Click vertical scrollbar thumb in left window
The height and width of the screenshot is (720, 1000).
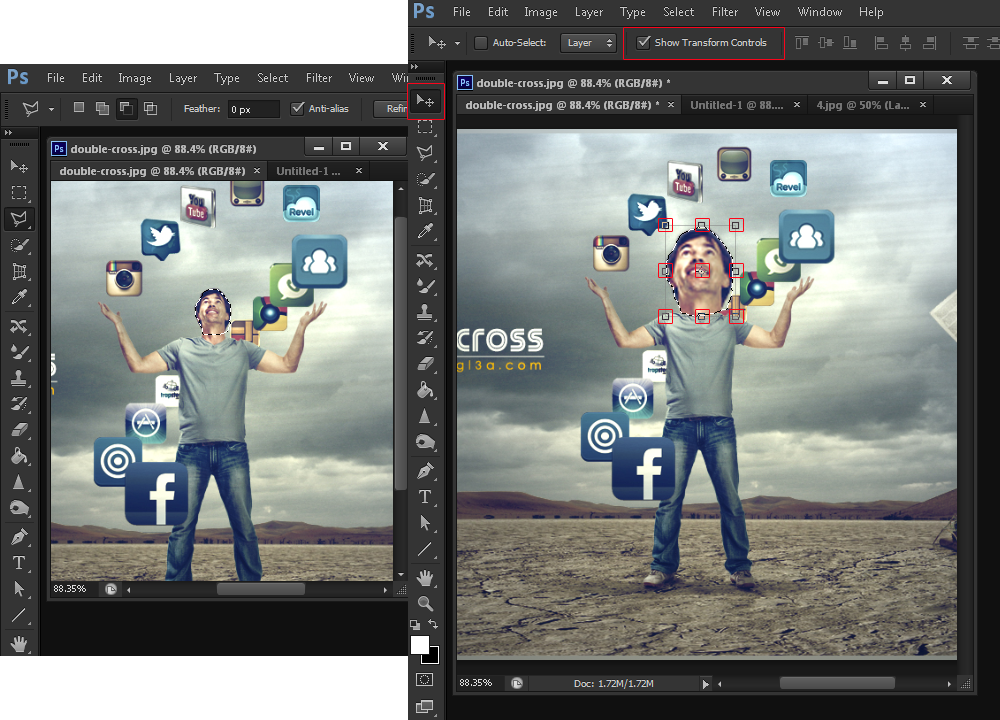[x=401, y=354]
